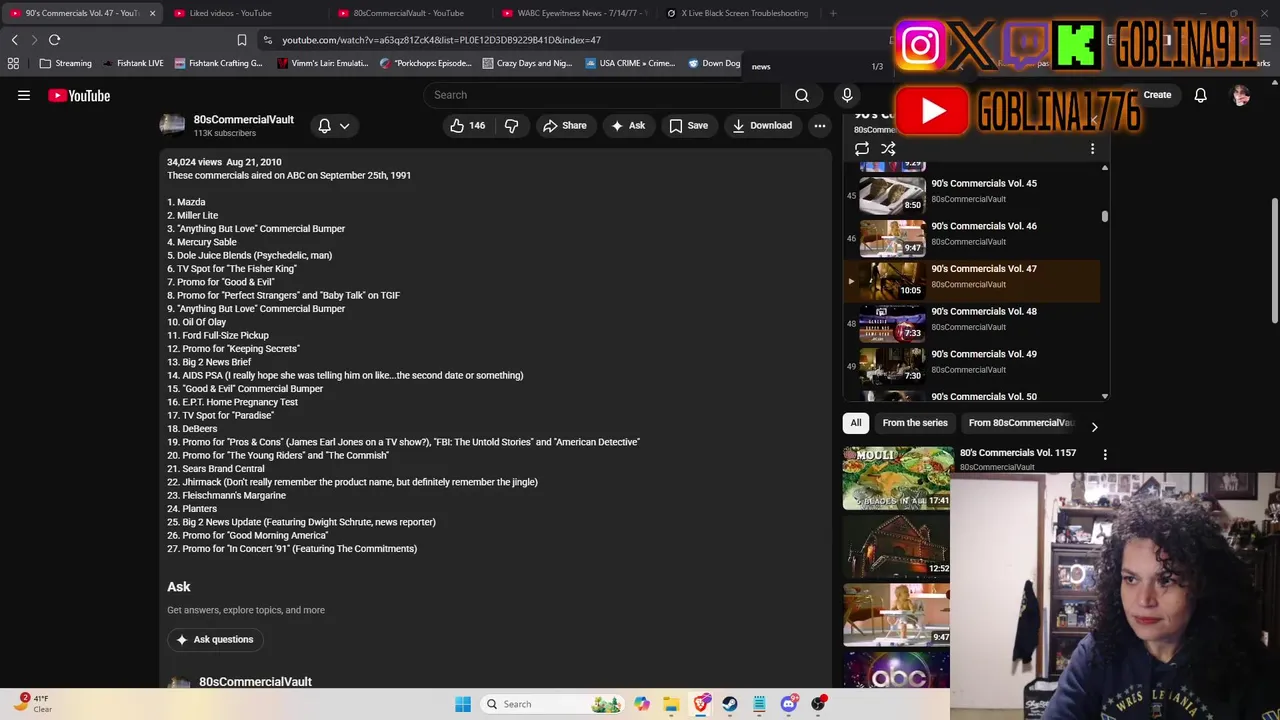The height and width of the screenshot is (720, 1280).
Task: Open options for Vol. 1157 video
Action: (1105, 455)
